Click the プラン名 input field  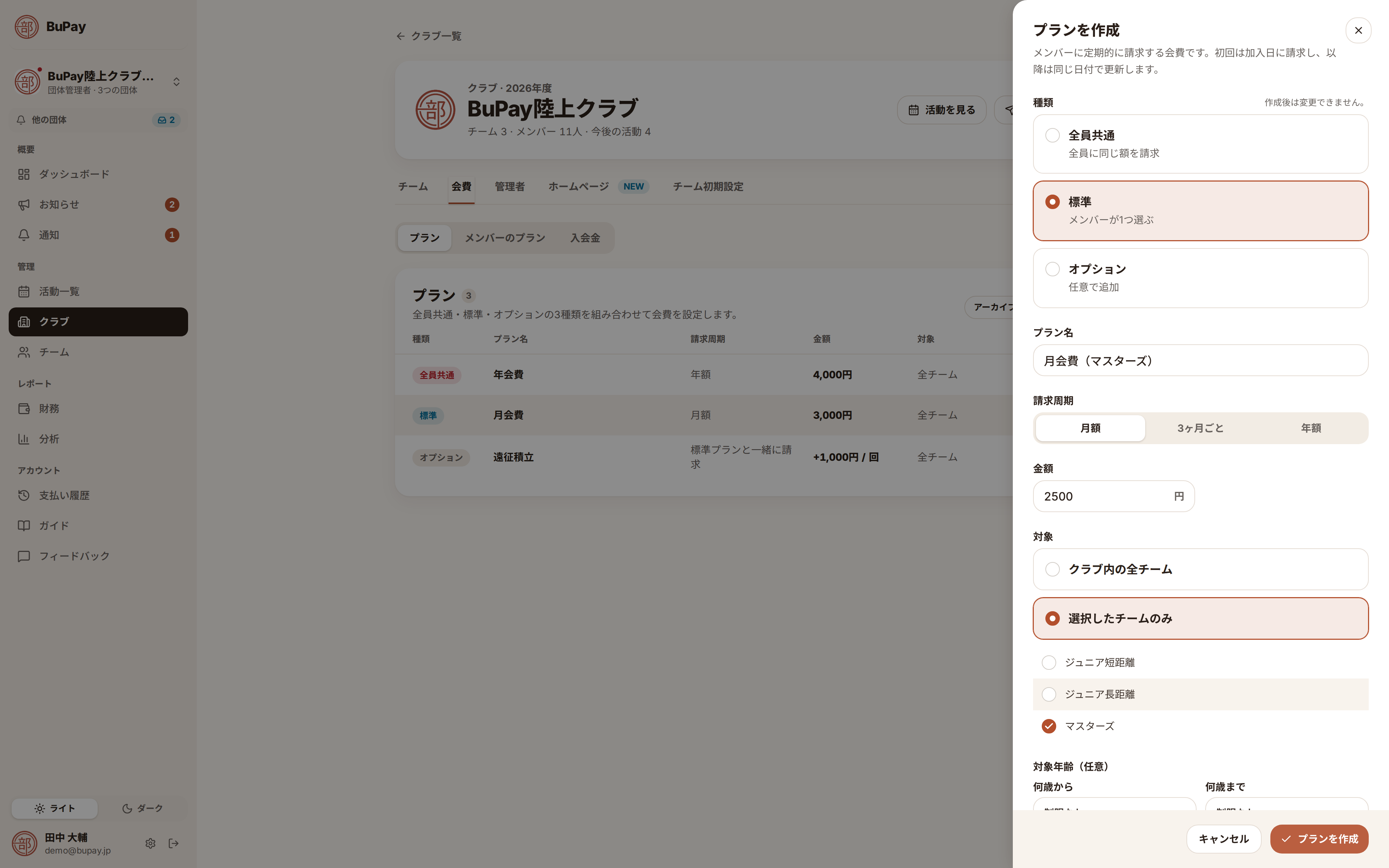pyautogui.click(x=1200, y=361)
